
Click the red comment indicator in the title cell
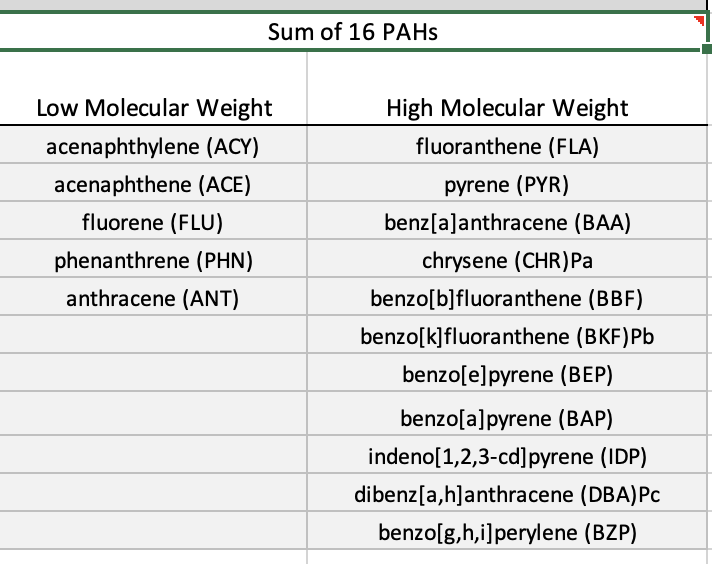coord(699,20)
